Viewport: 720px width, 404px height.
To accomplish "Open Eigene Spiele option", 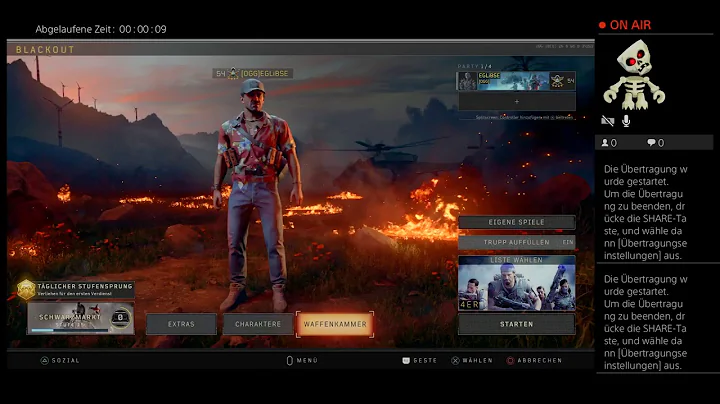I will coord(517,222).
